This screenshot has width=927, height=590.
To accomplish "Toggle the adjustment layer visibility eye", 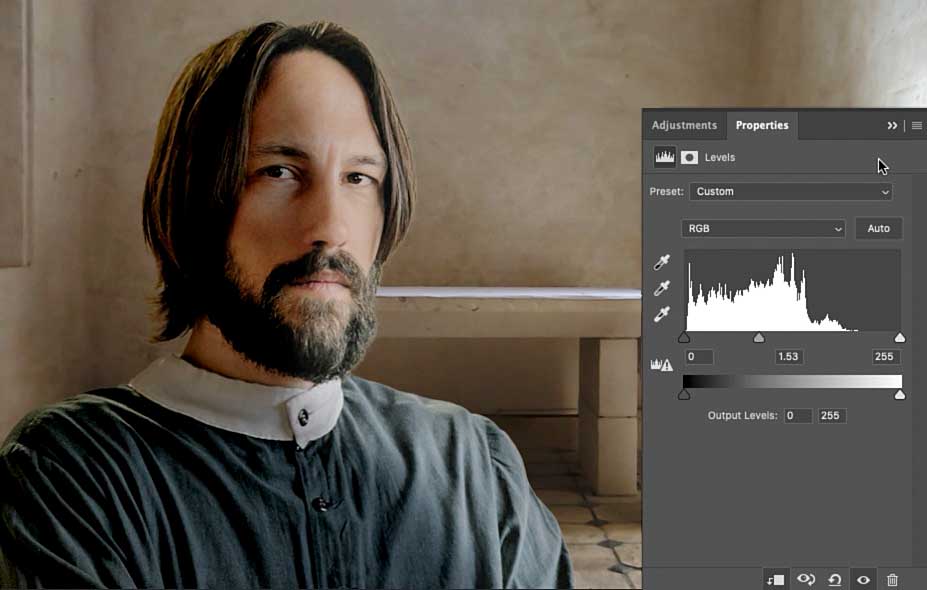I will (x=863, y=580).
